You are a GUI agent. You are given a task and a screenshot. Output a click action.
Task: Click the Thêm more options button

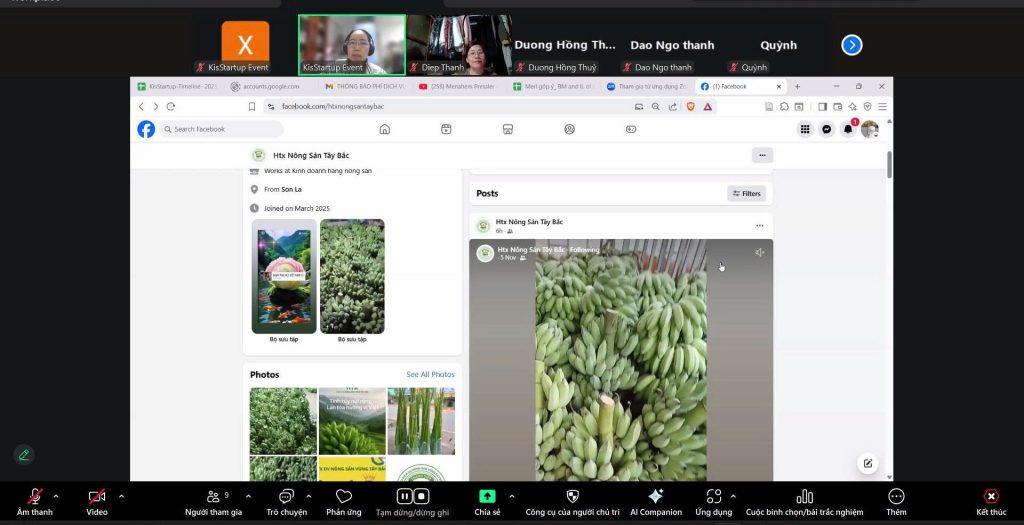pyautogui.click(x=896, y=496)
